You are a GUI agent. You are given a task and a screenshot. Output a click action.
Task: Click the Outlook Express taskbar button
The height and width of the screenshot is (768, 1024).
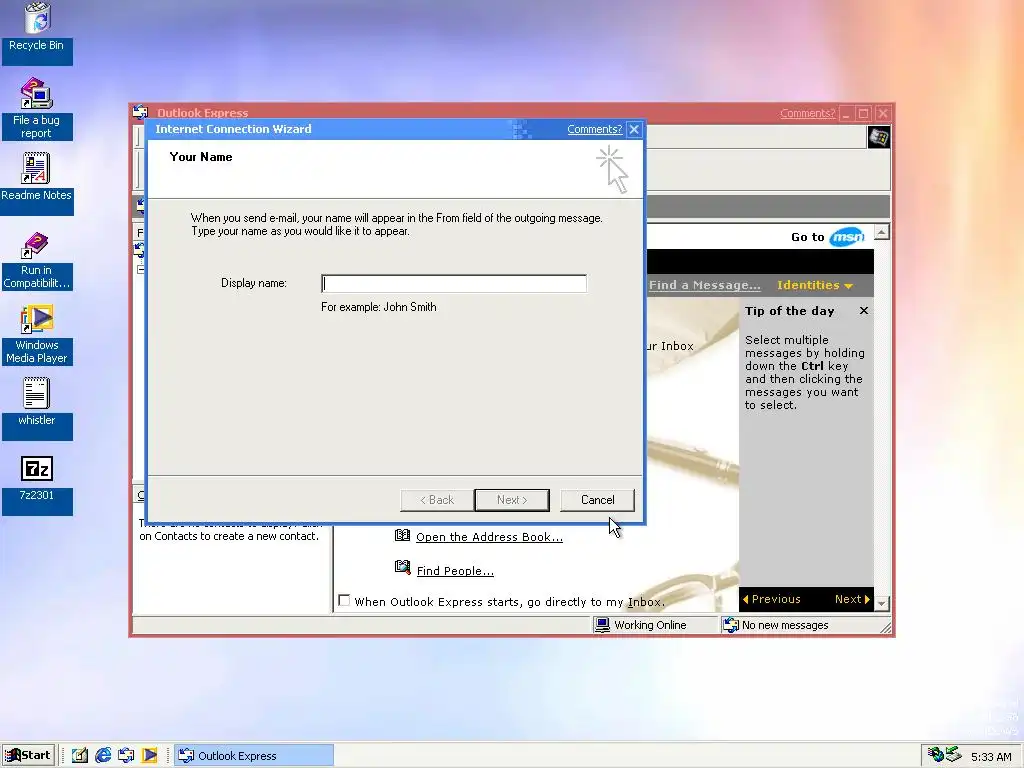click(254, 756)
